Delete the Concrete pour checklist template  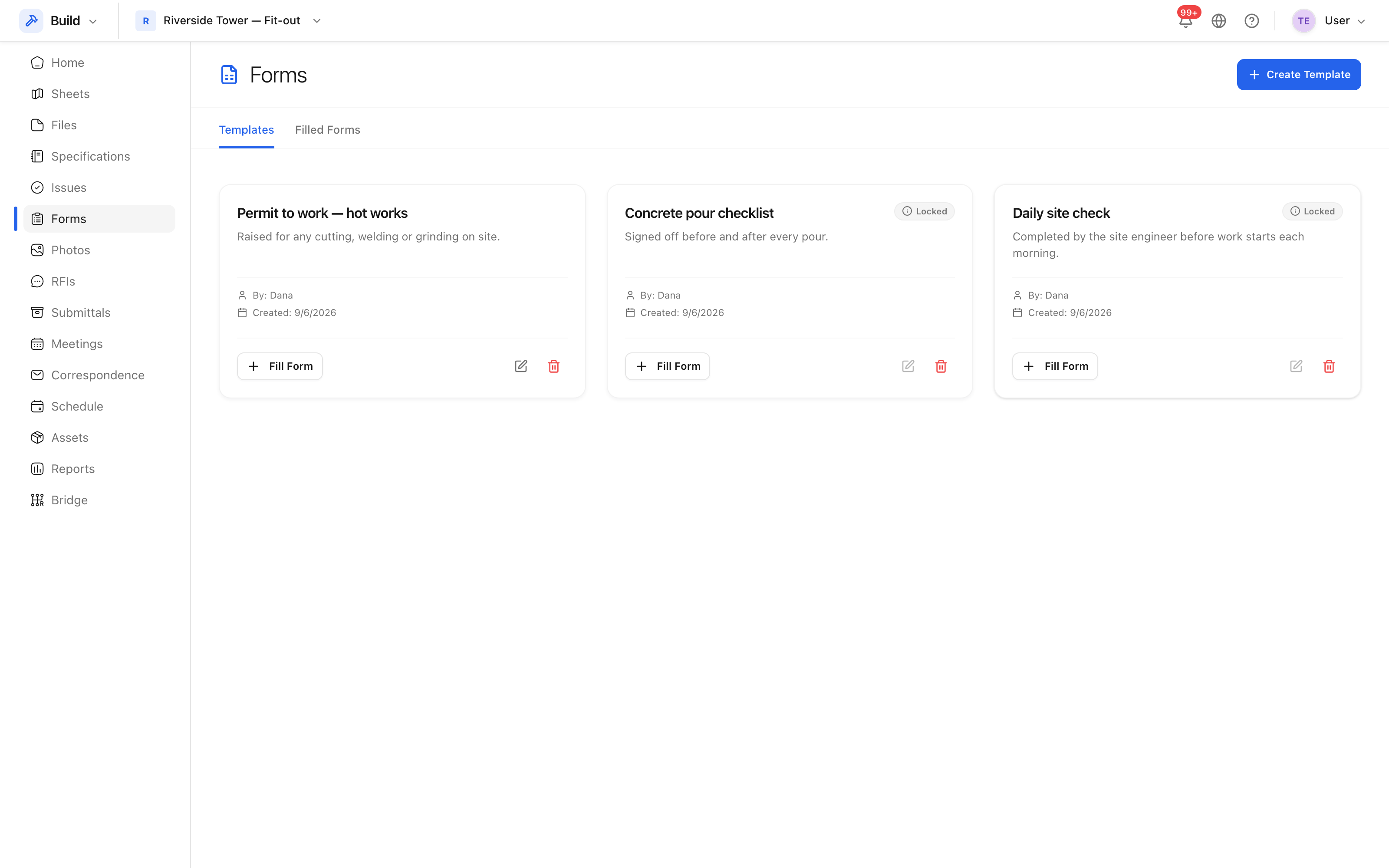(x=941, y=366)
